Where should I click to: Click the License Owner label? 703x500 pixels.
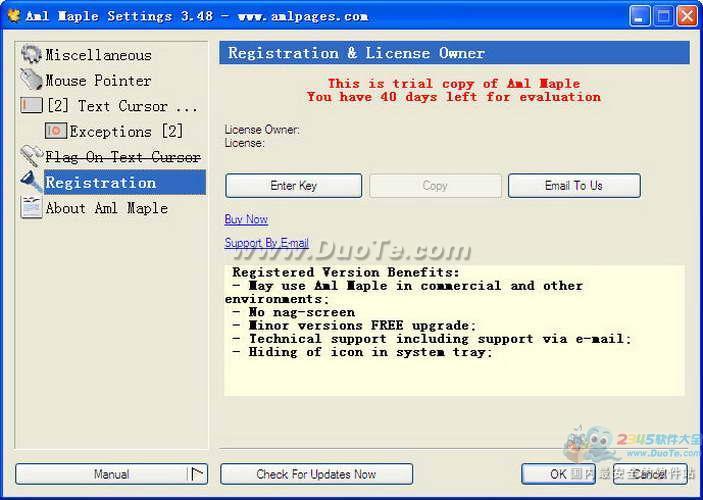(x=262, y=130)
